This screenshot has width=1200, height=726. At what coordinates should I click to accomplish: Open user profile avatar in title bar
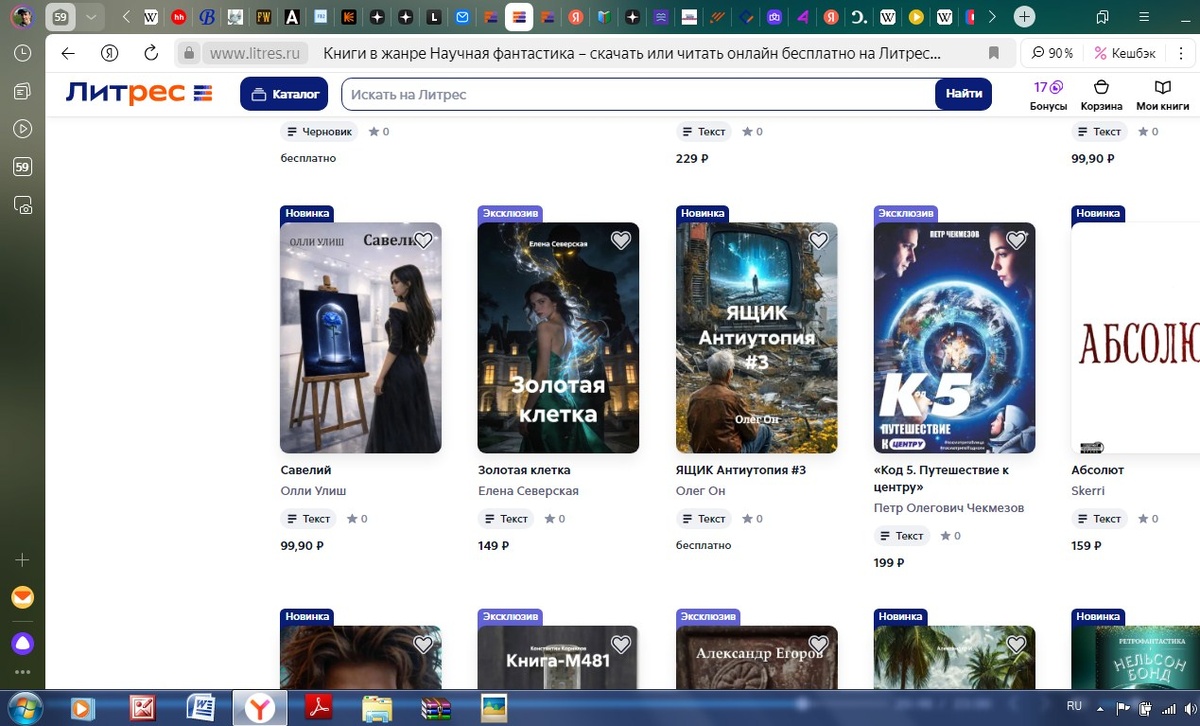tap(22, 17)
